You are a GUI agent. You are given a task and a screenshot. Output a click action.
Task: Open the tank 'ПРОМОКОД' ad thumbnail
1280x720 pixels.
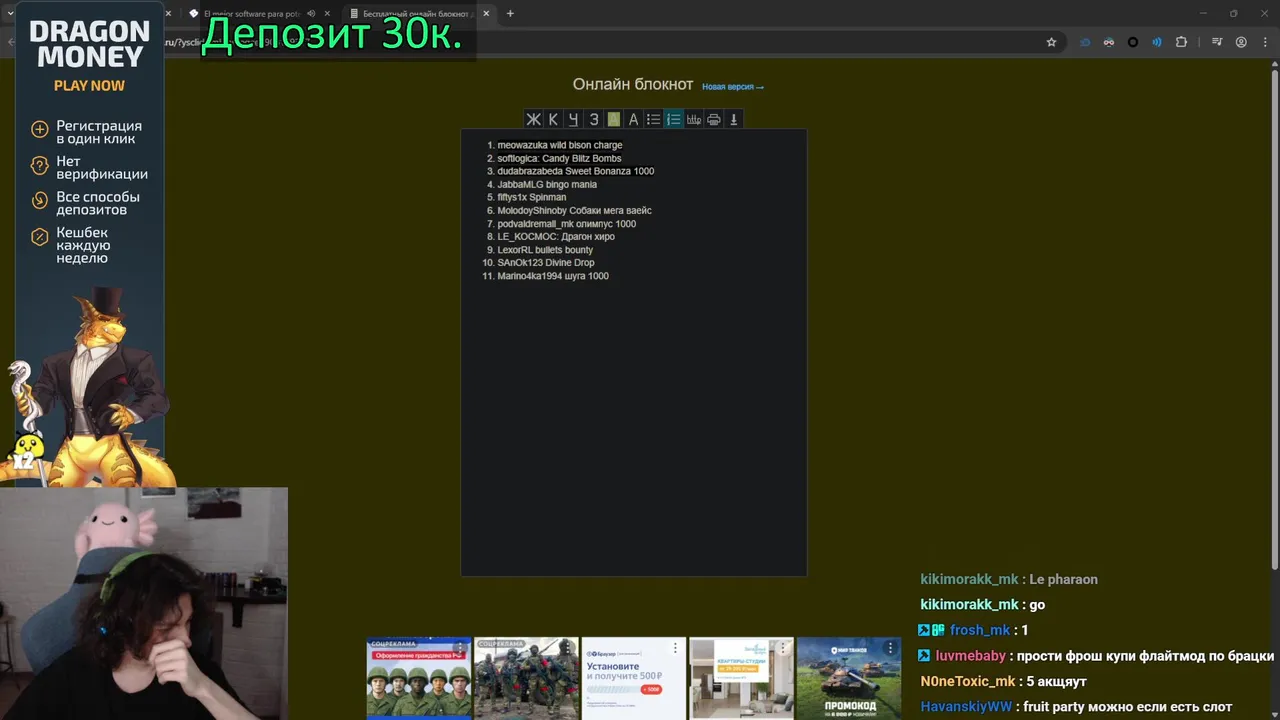(x=849, y=678)
